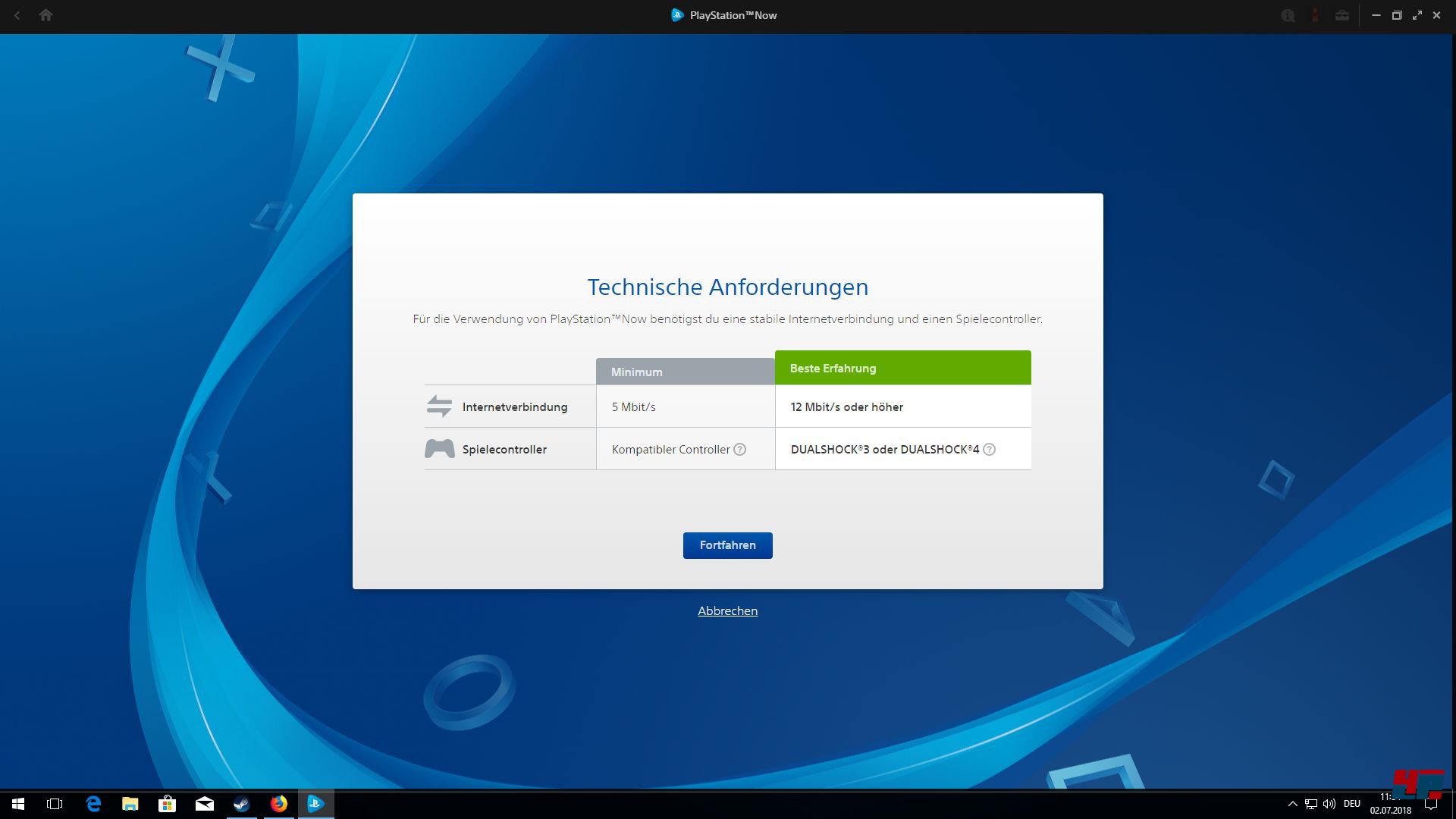Select the Beste Erfahrung column header

[833, 368]
